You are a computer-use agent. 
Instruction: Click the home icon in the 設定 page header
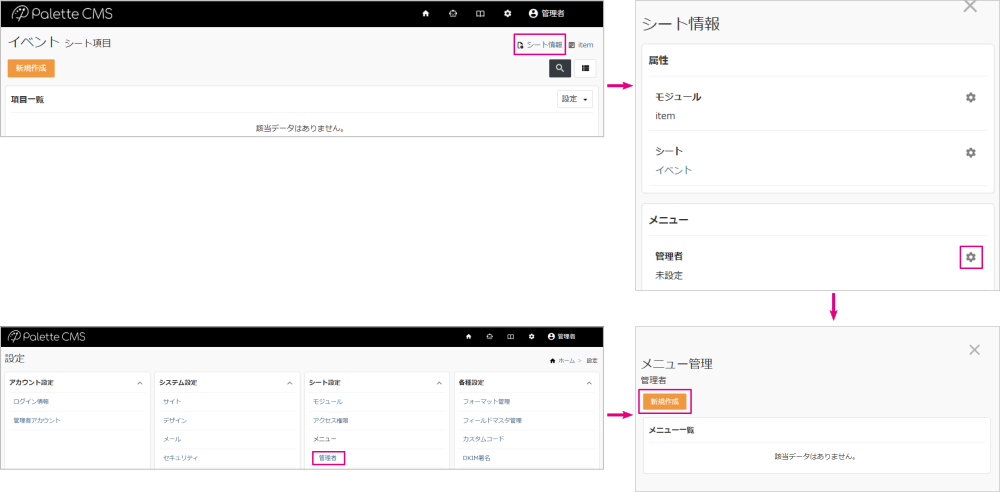click(x=469, y=336)
